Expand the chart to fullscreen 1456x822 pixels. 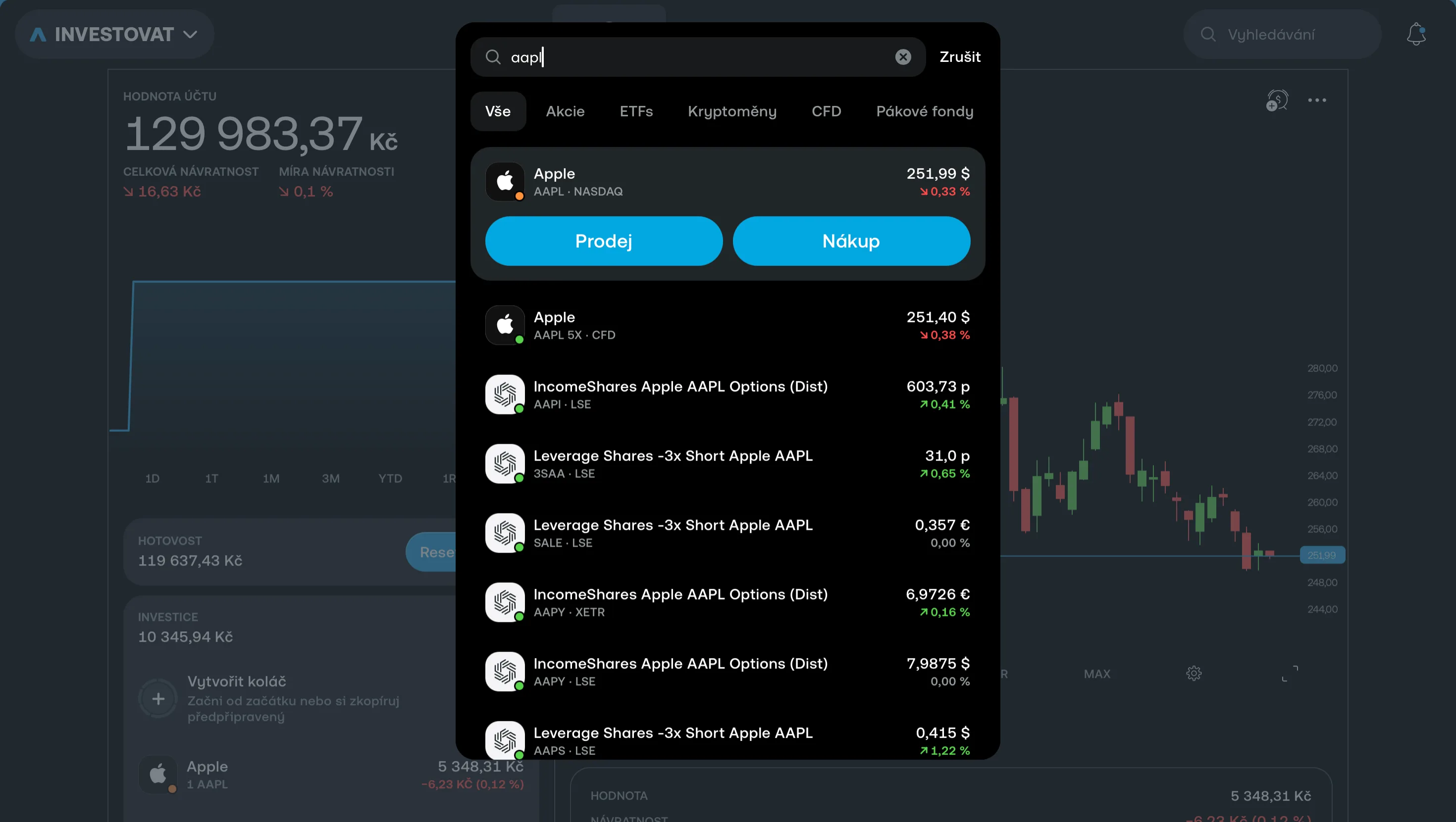tap(1292, 673)
